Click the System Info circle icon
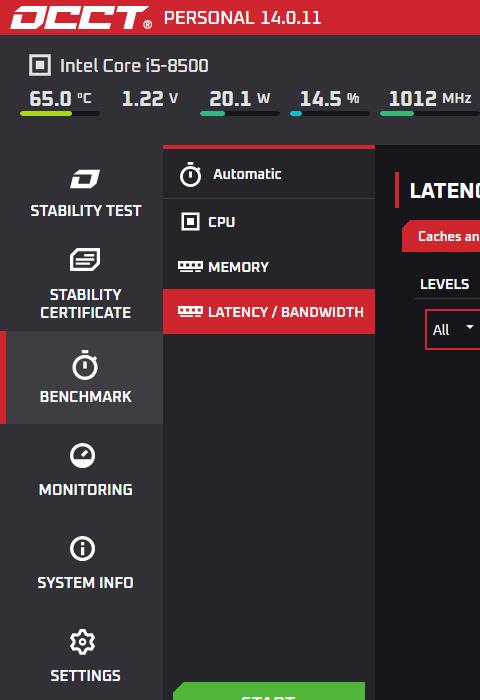480x700 pixels. tap(83, 548)
